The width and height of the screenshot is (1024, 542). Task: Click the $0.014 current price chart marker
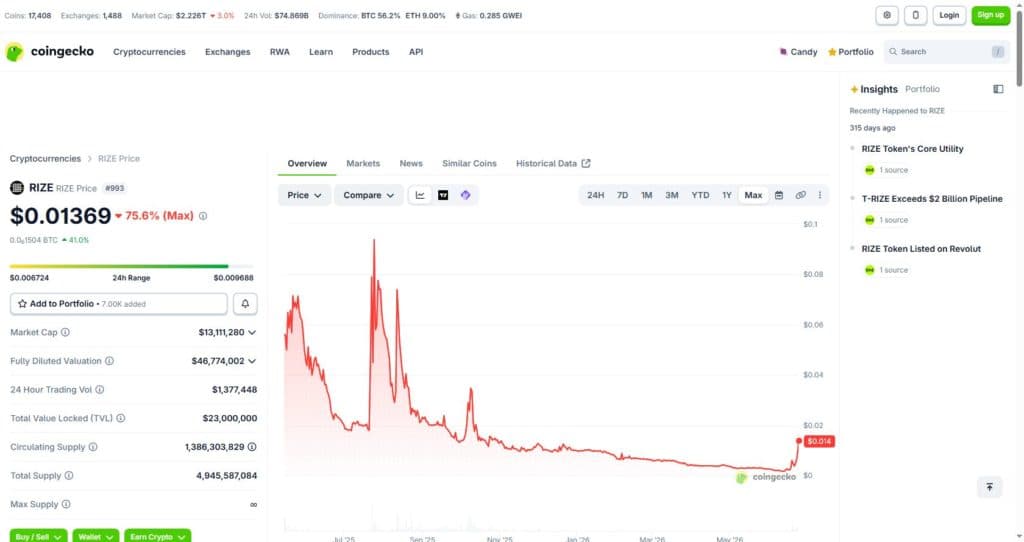click(819, 441)
